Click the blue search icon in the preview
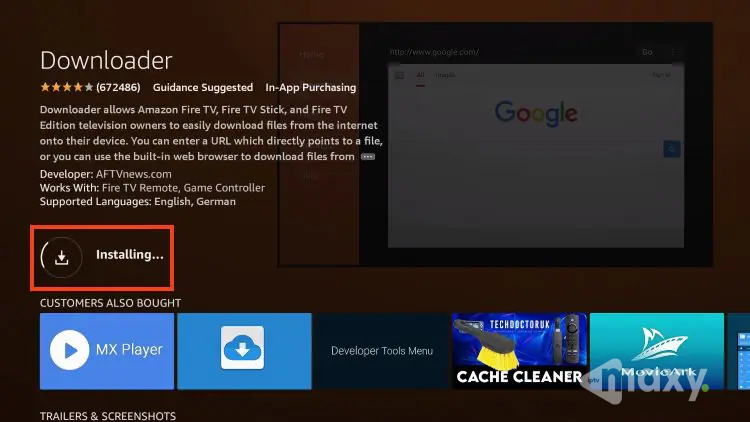The height and width of the screenshot is (422, 750). click(x=672, y=149)
